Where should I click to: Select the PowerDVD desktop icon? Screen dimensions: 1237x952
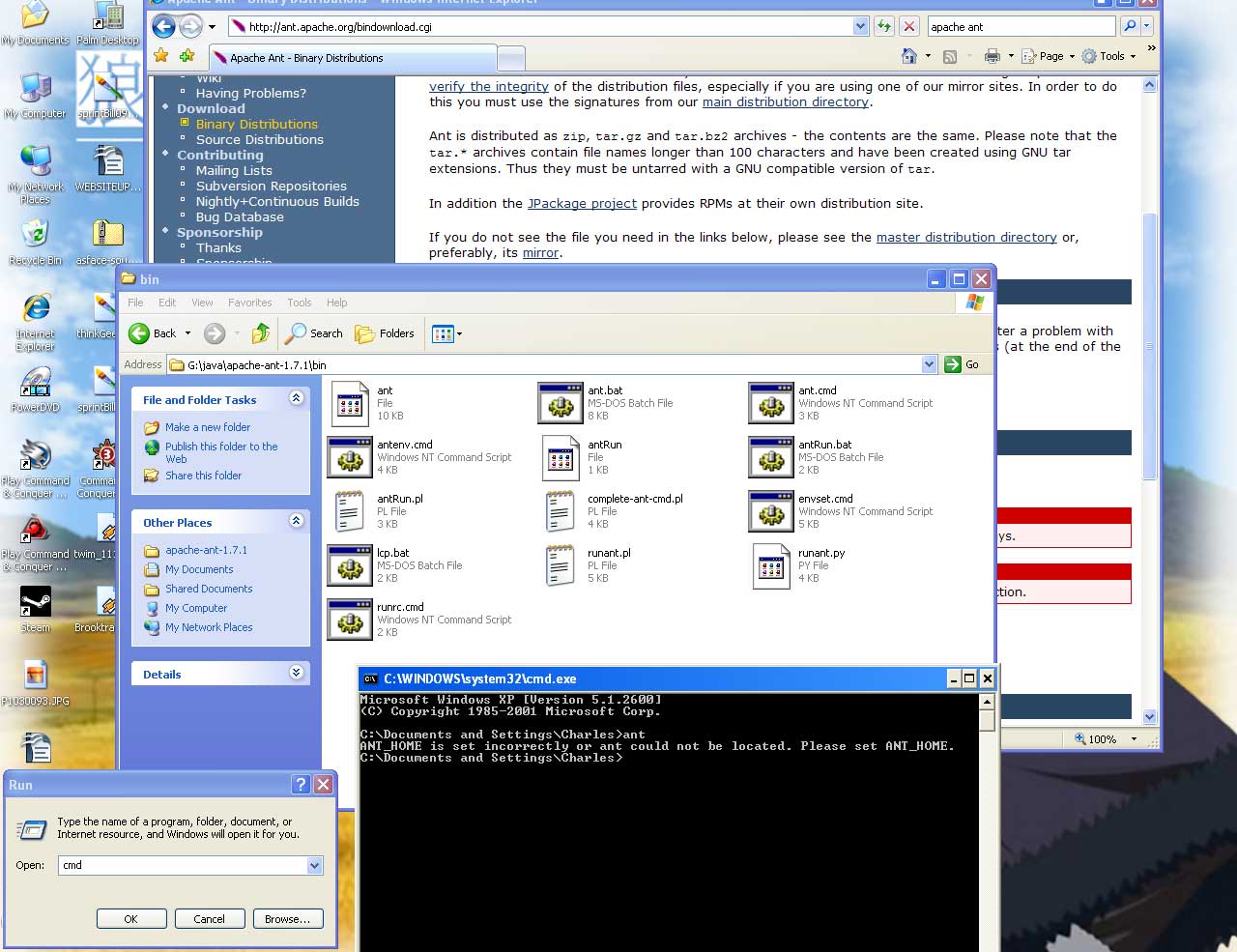[35, 389]
